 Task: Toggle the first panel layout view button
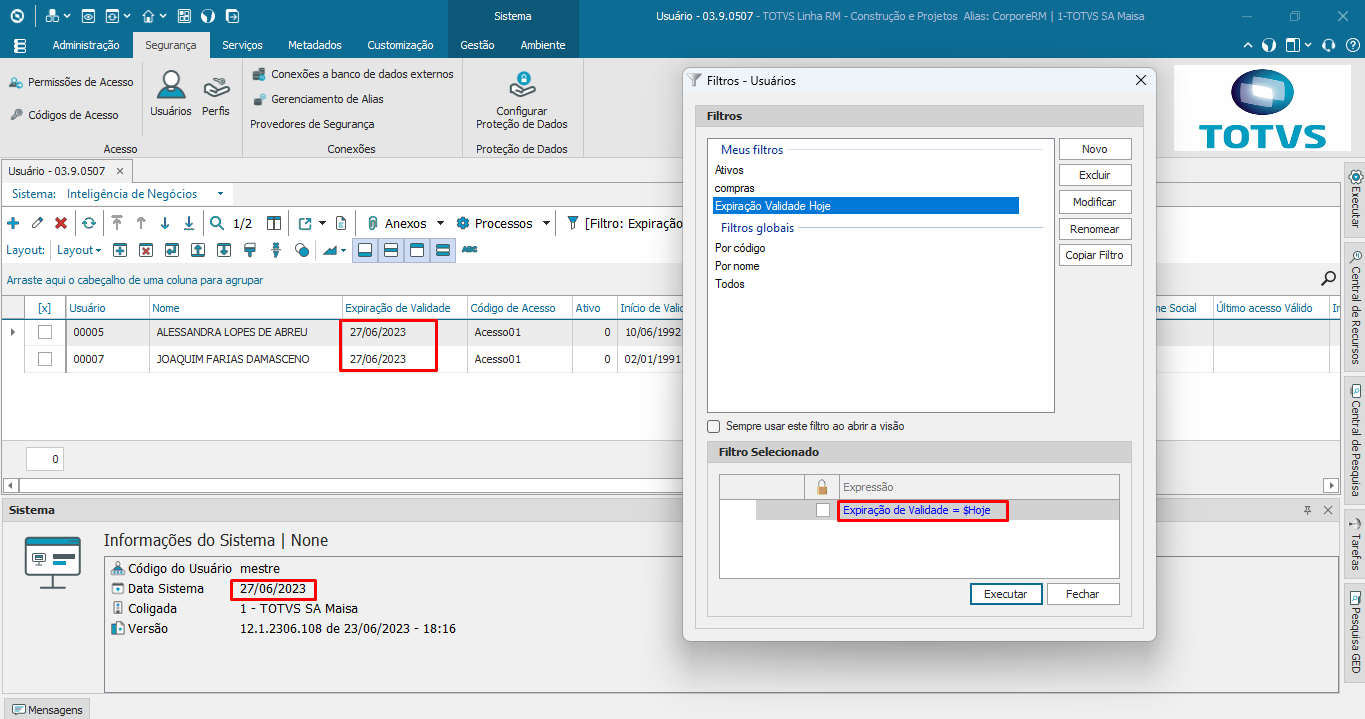click(366, 250)
